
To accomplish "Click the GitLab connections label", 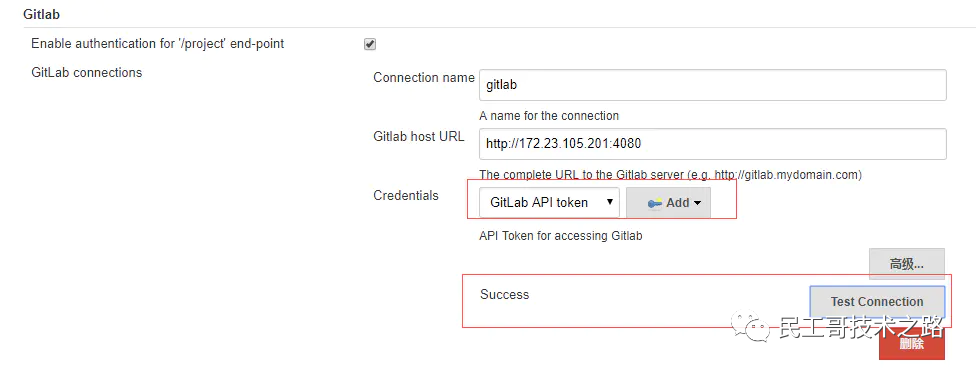I will 87,72.
